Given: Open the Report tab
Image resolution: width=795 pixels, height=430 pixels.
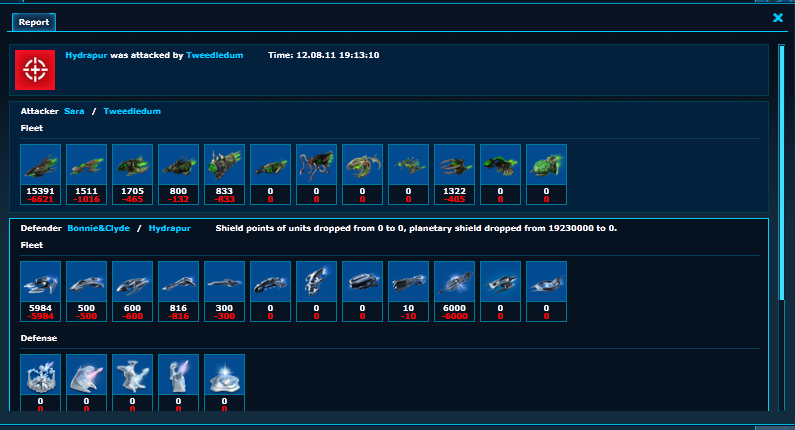Looking at the screenshot, I should pos(34,22).
